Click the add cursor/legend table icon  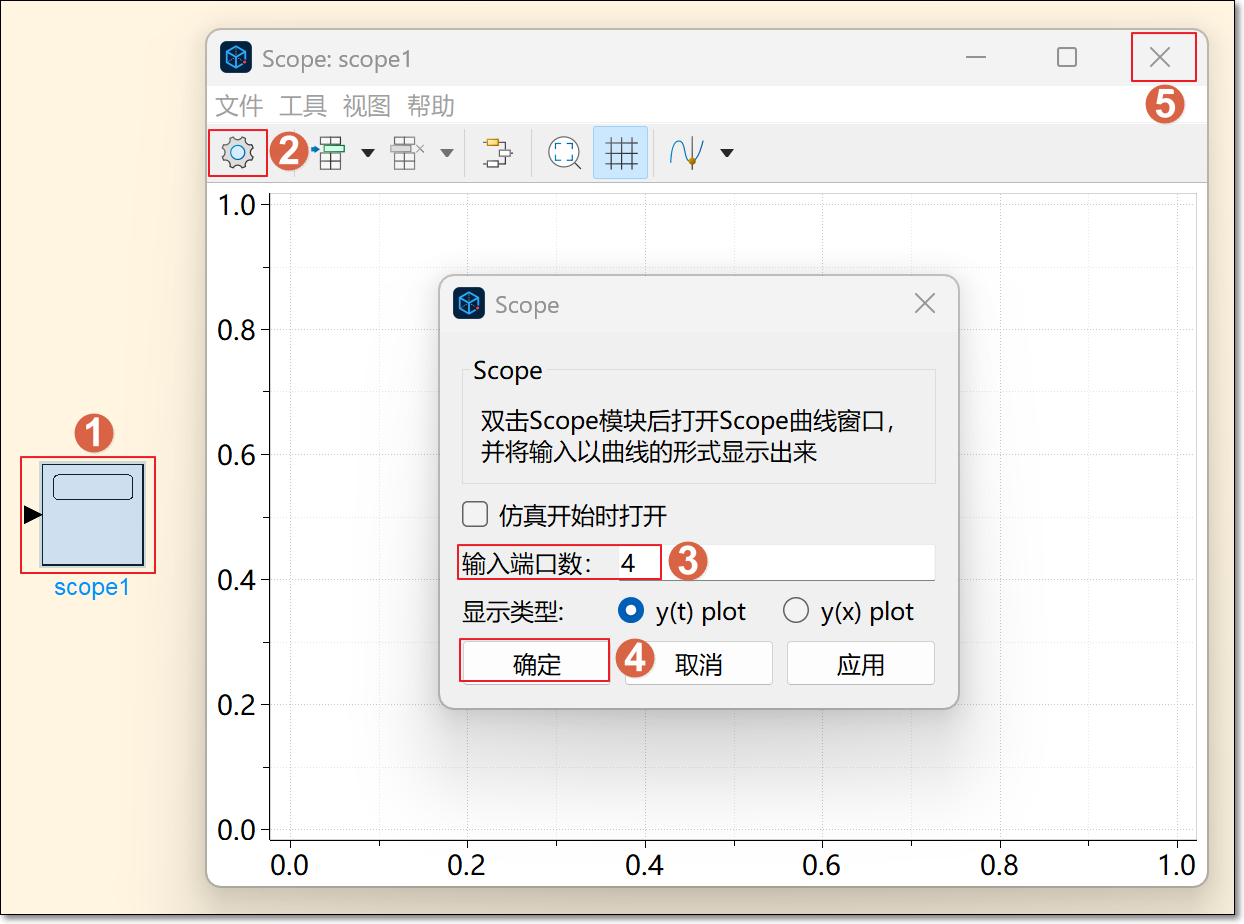pos(329,153)
